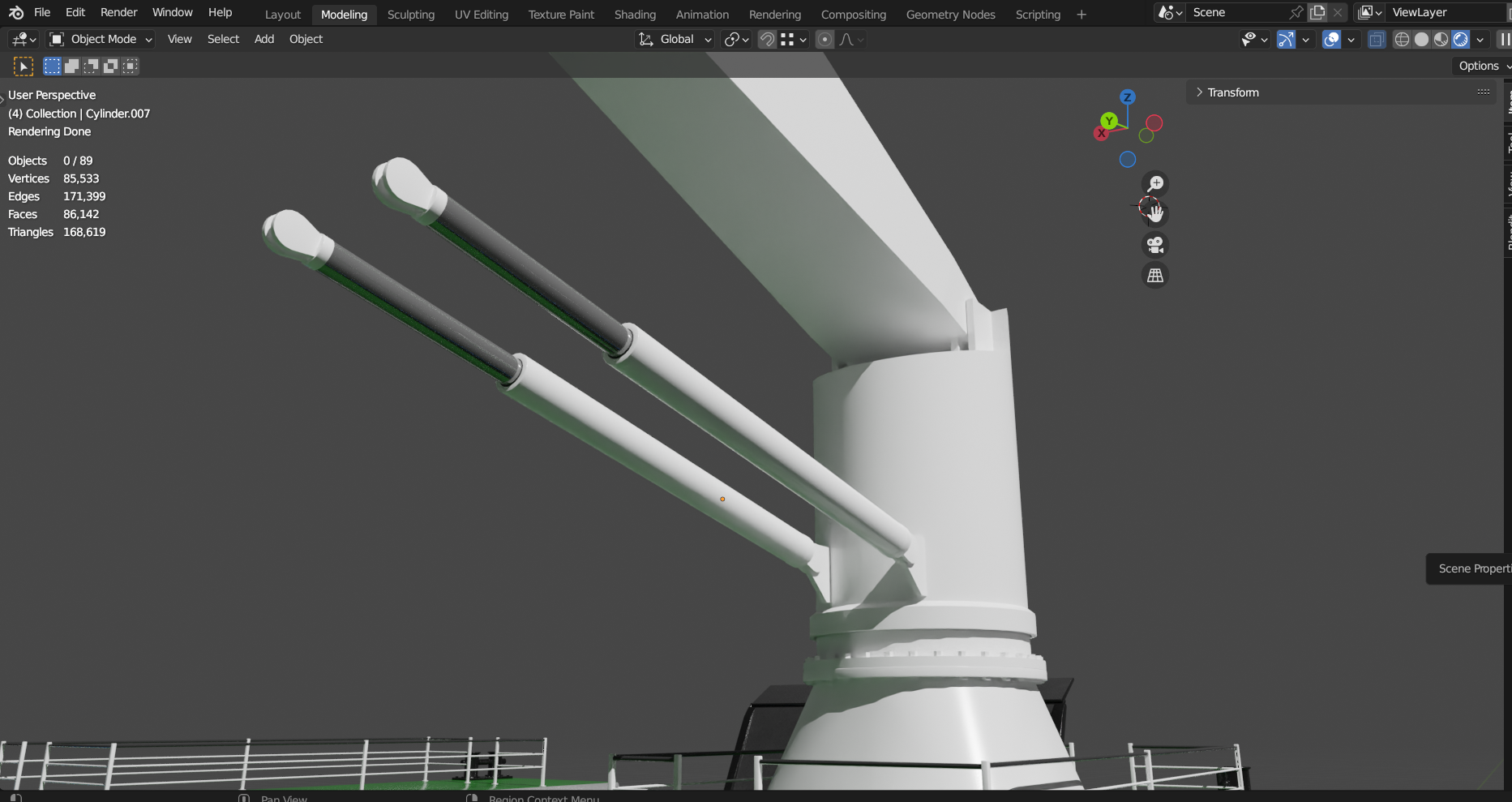Pause the viewport render preview
The width and height of the screenshot is (1512, 802).
pos(1504,39)
